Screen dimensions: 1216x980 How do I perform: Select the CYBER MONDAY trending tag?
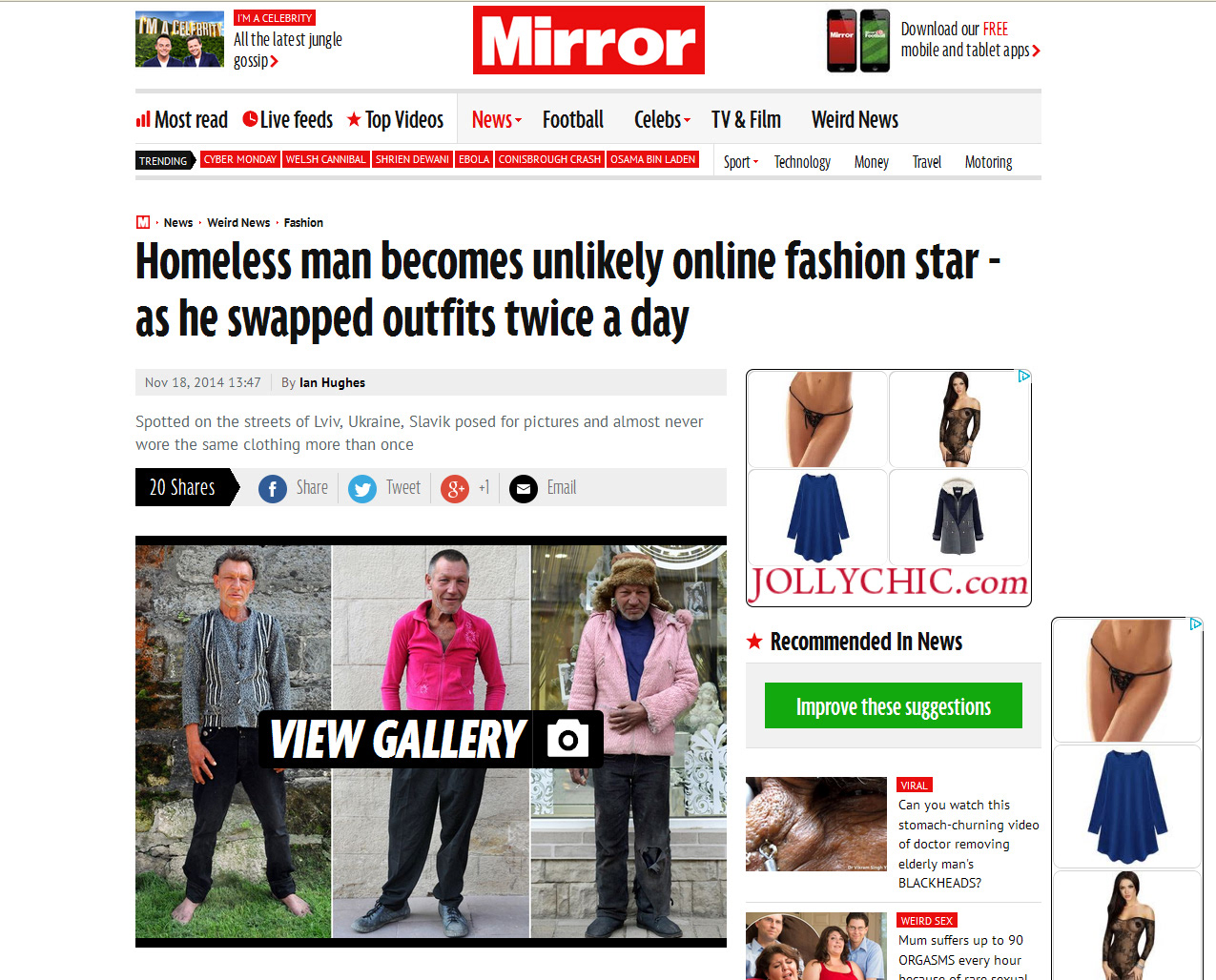[239, 159]
